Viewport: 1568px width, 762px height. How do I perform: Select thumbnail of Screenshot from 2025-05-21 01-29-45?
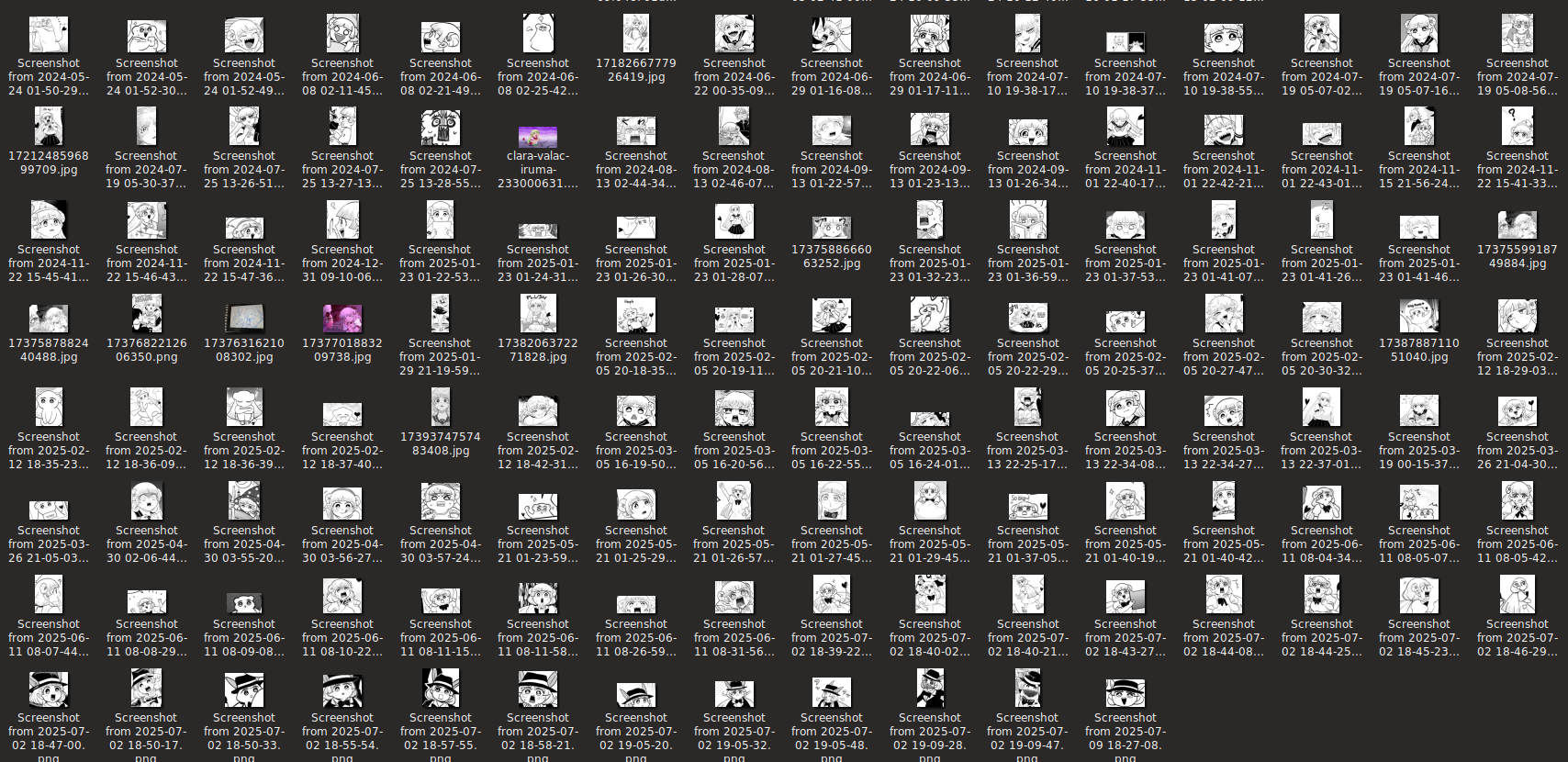[x=930, y=501]
